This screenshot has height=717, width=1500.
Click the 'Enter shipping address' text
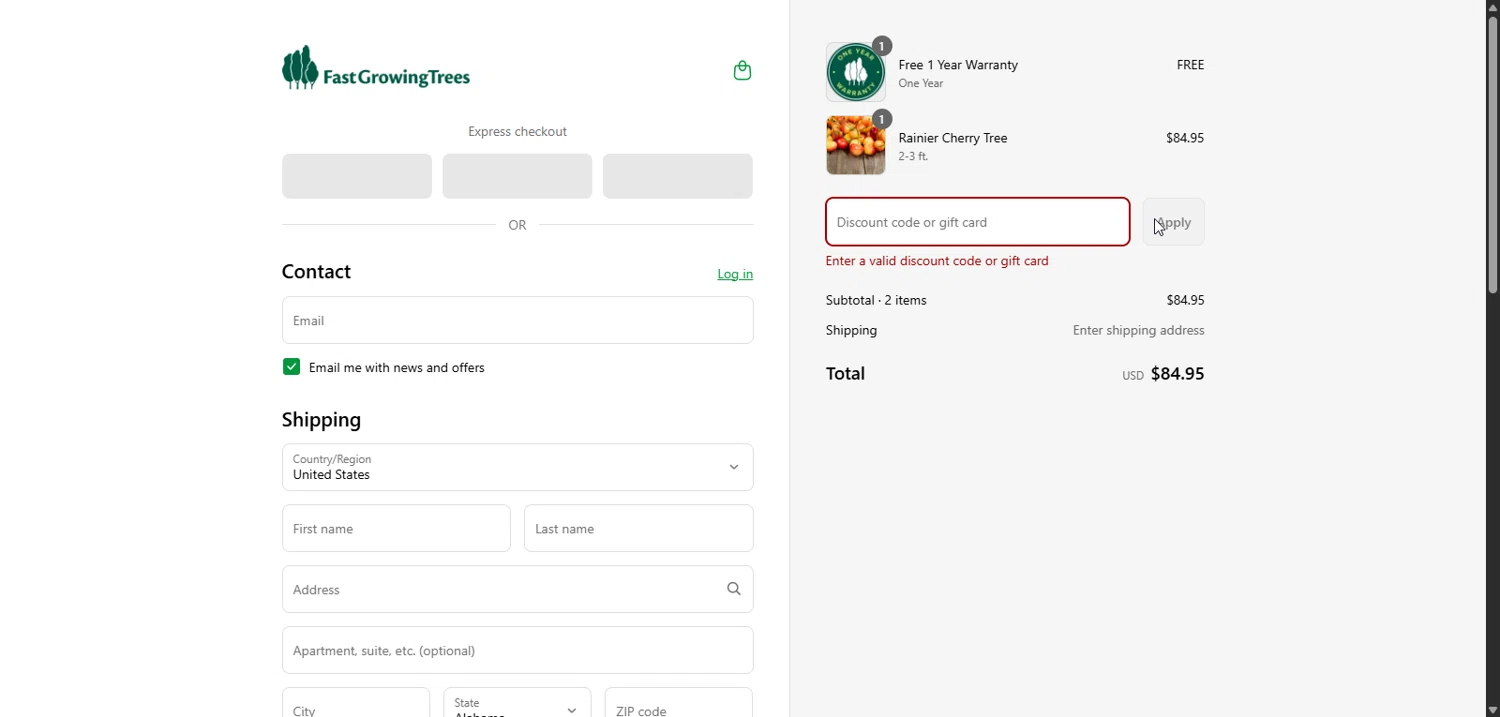tap(1139, 330)
